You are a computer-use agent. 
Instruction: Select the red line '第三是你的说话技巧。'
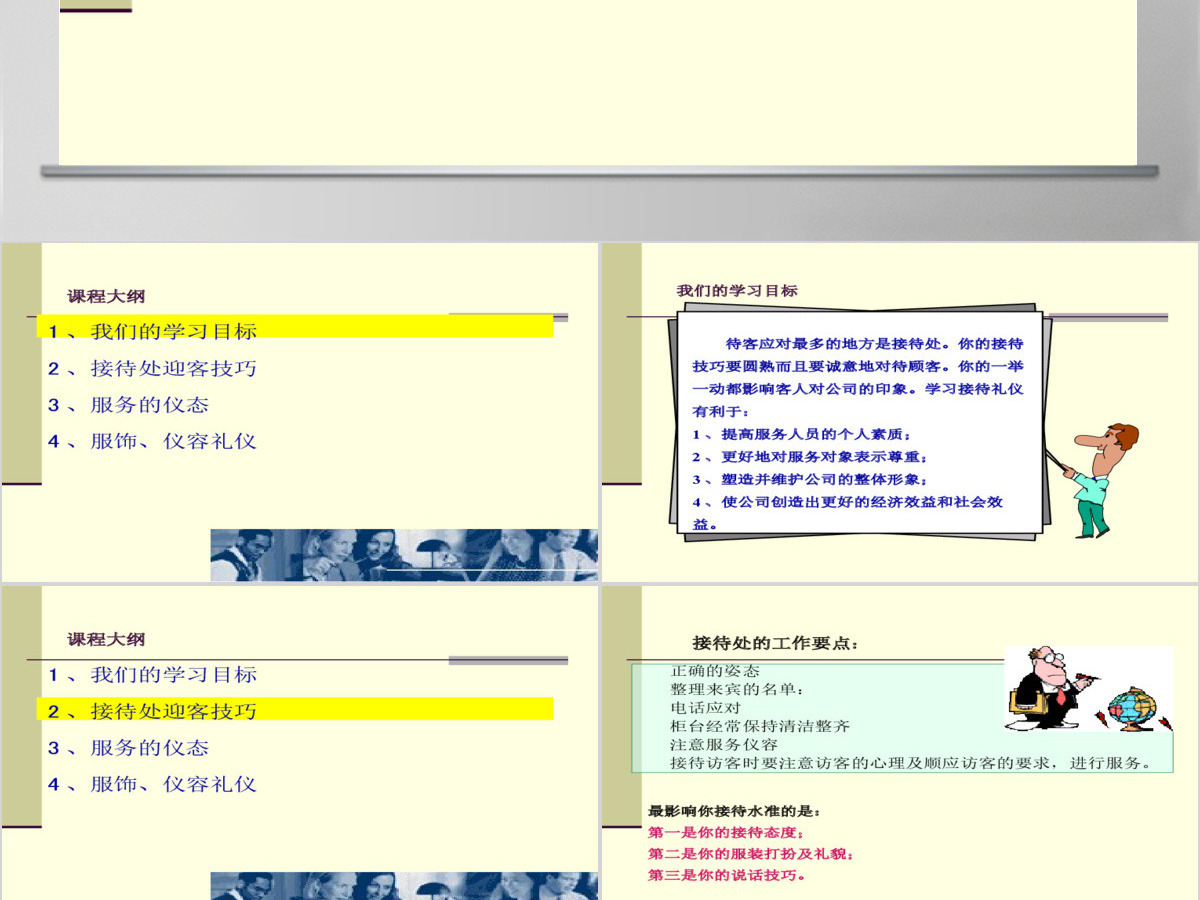click(727, 876)
